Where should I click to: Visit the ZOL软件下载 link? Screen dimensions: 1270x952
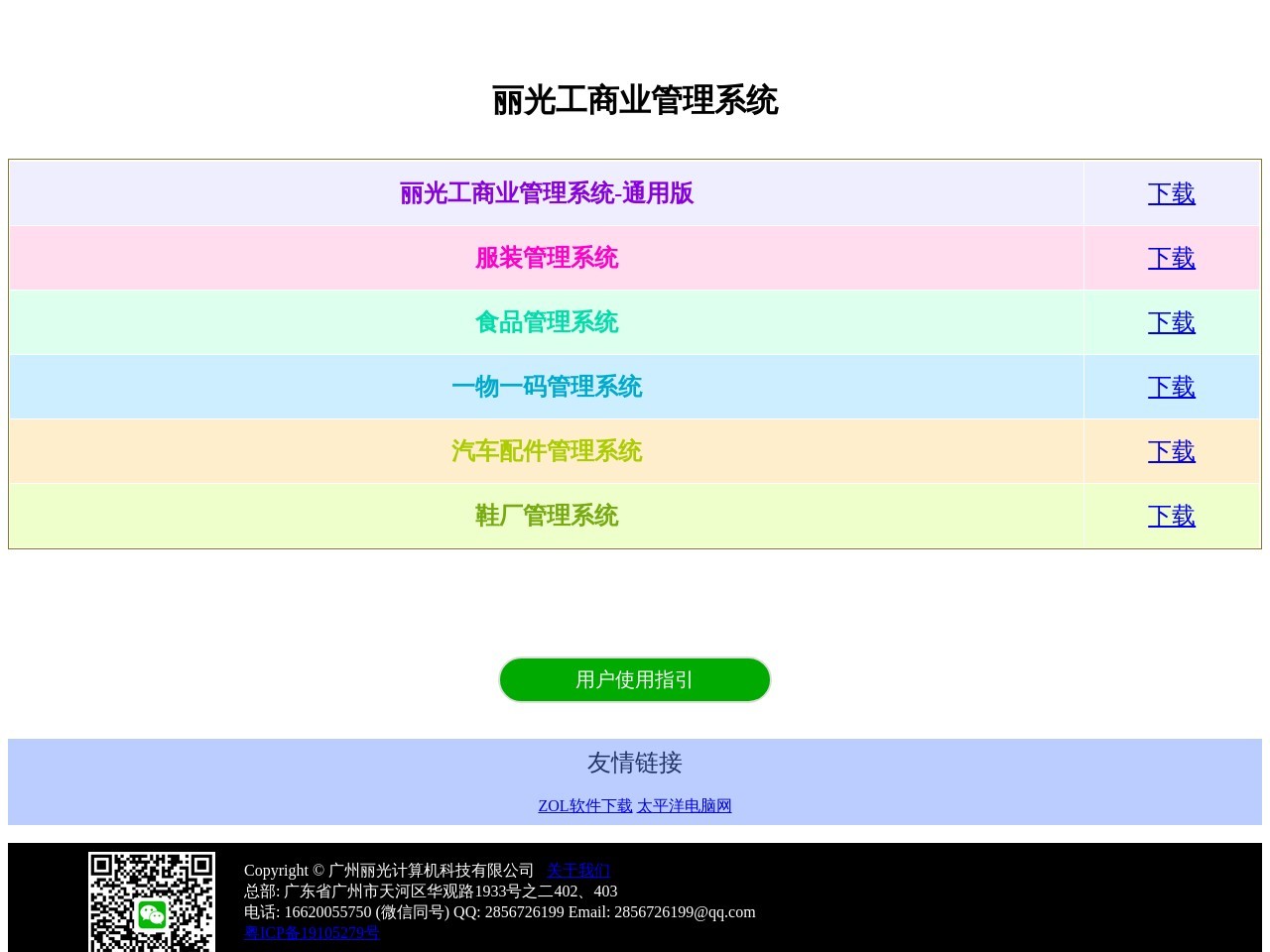pos(584,806)
